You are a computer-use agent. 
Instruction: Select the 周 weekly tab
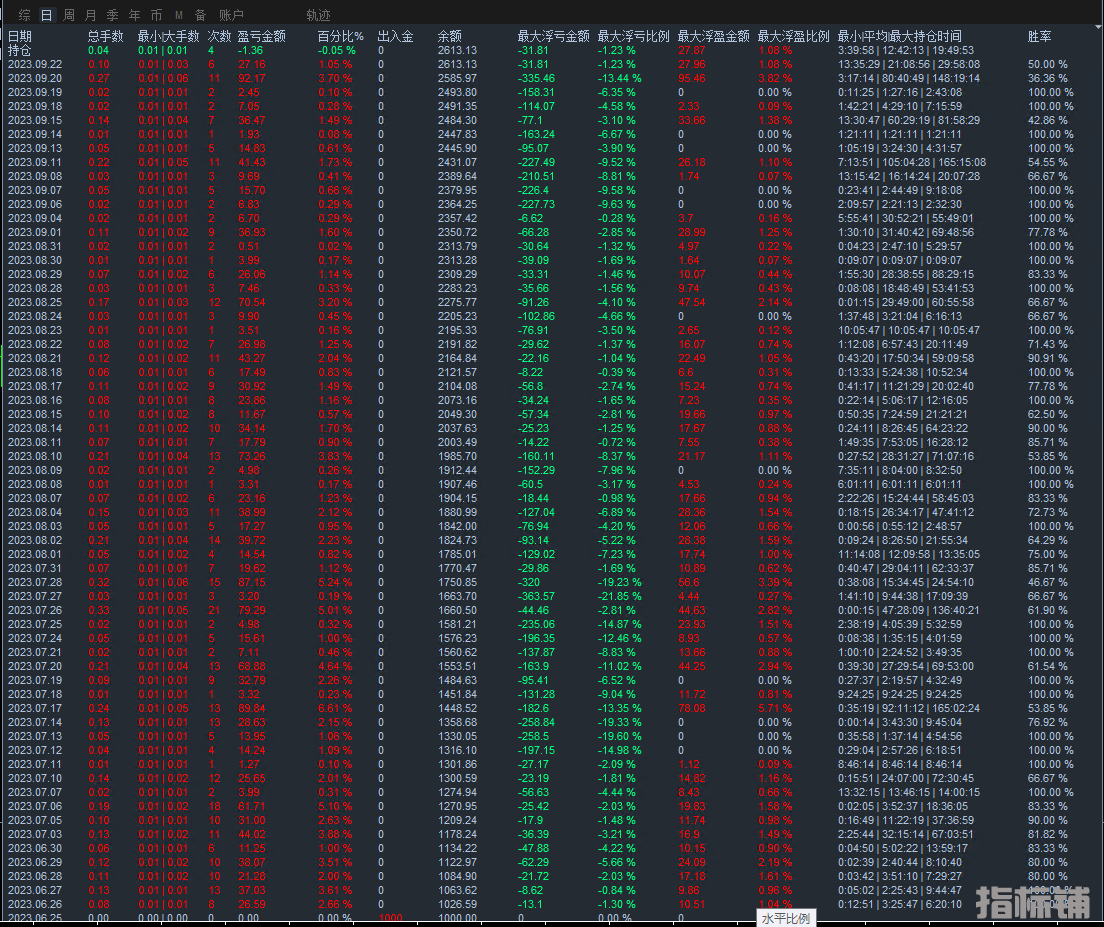coord(69,15)
